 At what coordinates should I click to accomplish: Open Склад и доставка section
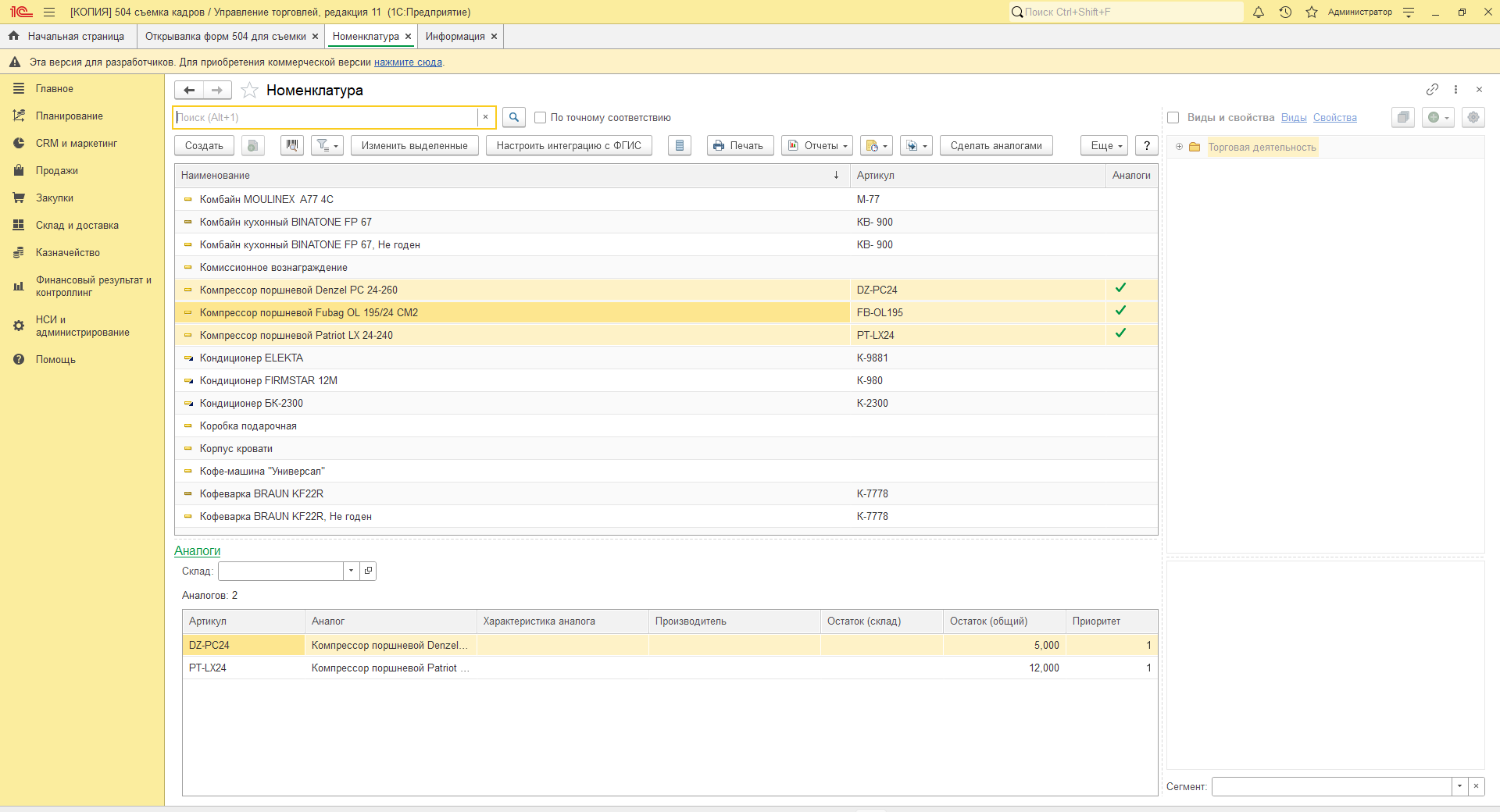tap(77, 225)
